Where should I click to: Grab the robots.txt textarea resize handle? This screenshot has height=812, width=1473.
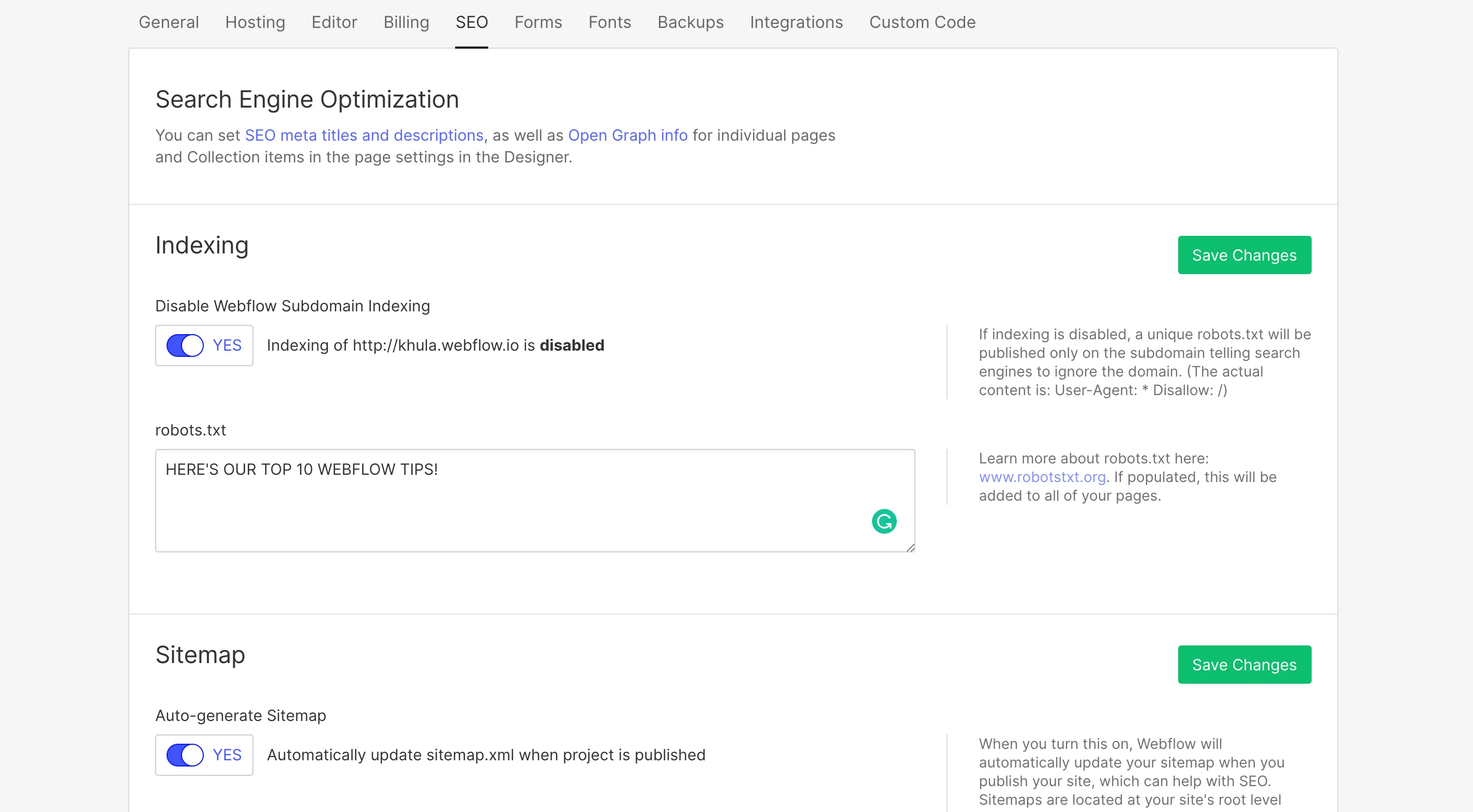pos(910,547)
